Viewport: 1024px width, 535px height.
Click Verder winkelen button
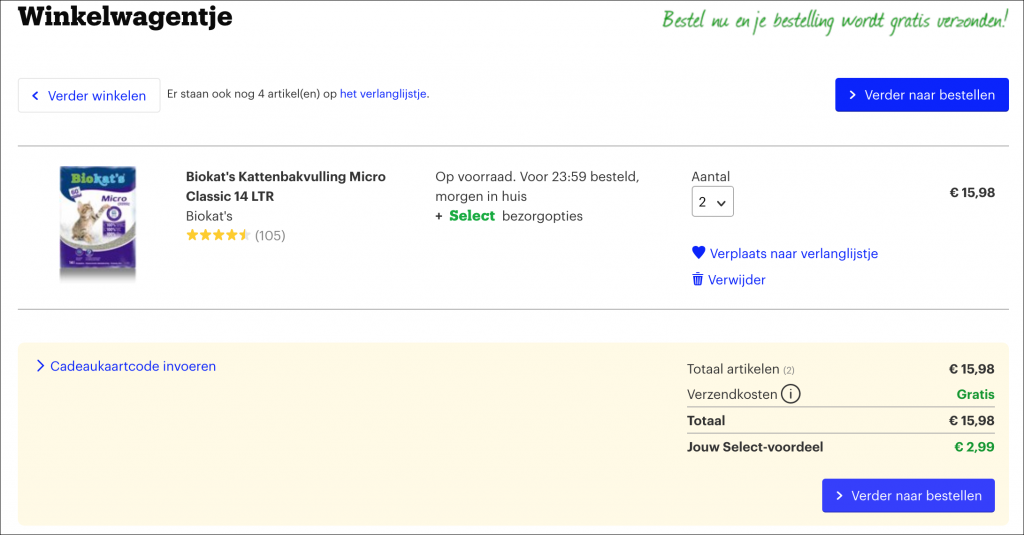pos(89,95)
